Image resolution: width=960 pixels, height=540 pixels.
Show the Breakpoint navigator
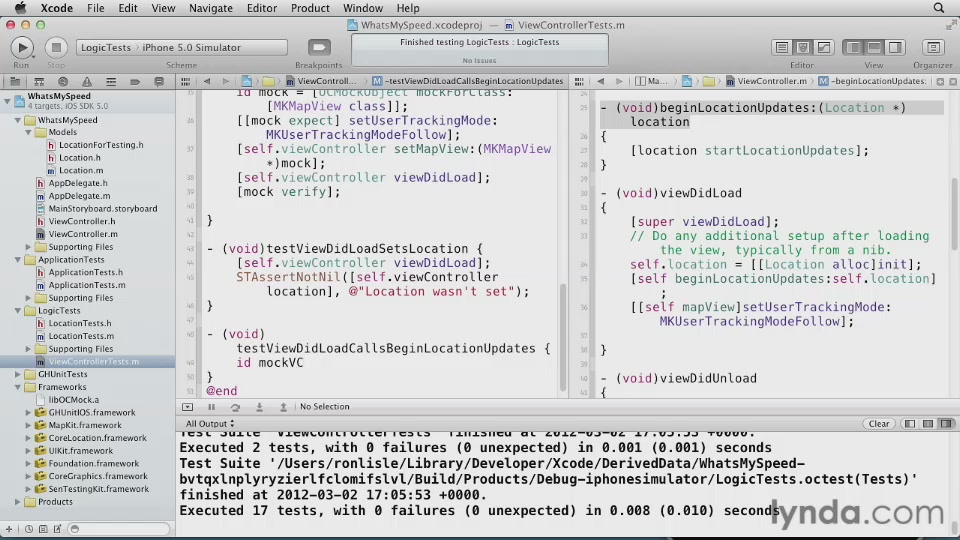tap(135, 81)
